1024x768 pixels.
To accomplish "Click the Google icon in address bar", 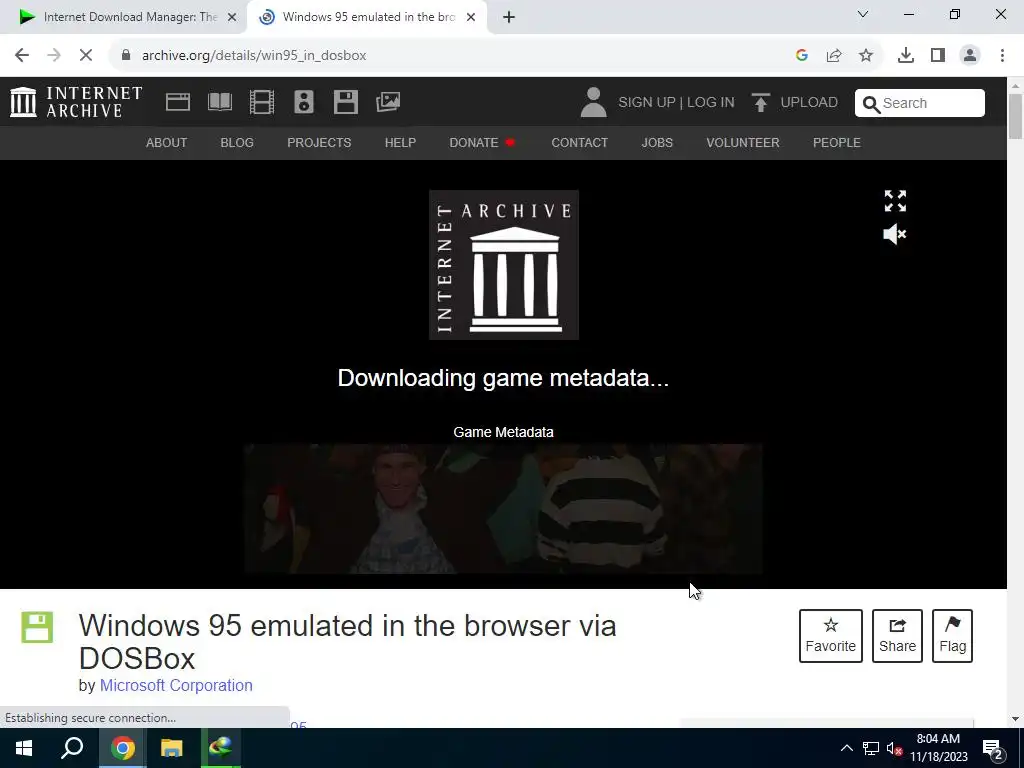I will tap(802, 55).
